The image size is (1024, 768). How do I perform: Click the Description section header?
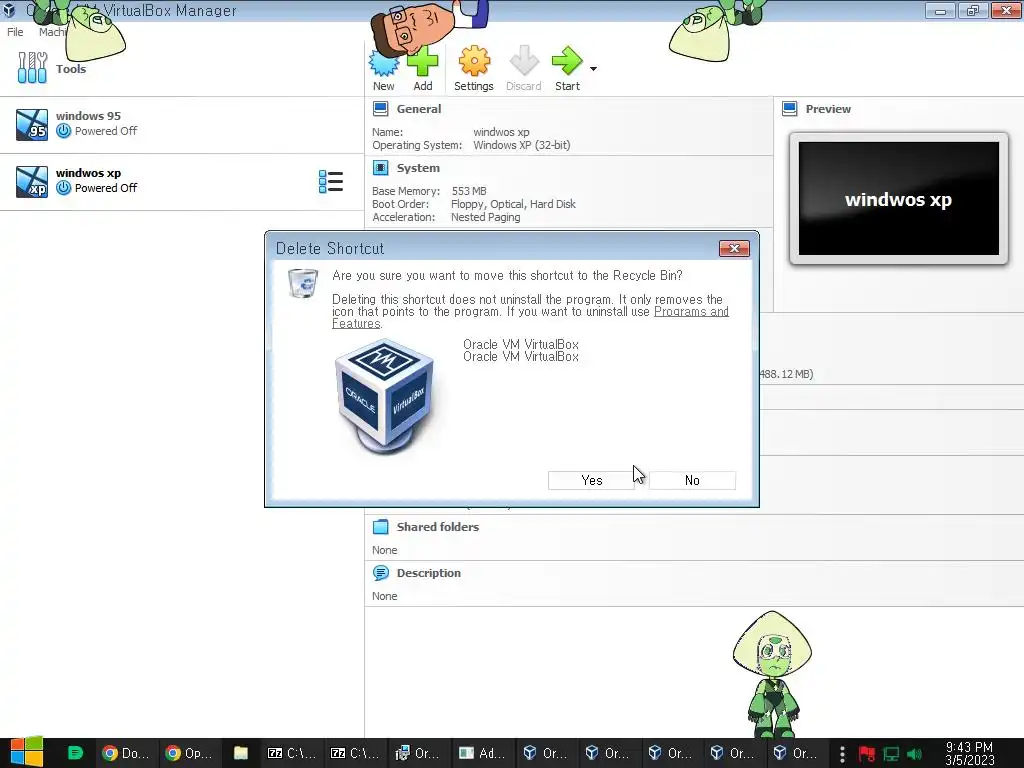[x=428, y=573]
